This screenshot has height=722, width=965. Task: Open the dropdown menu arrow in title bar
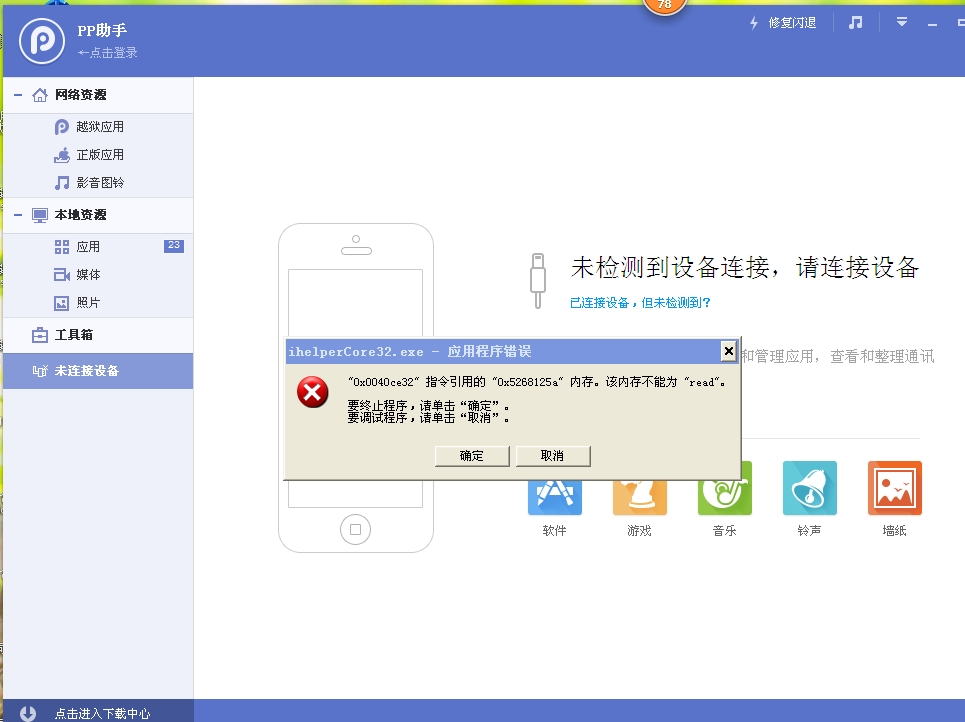pos(902,22)
